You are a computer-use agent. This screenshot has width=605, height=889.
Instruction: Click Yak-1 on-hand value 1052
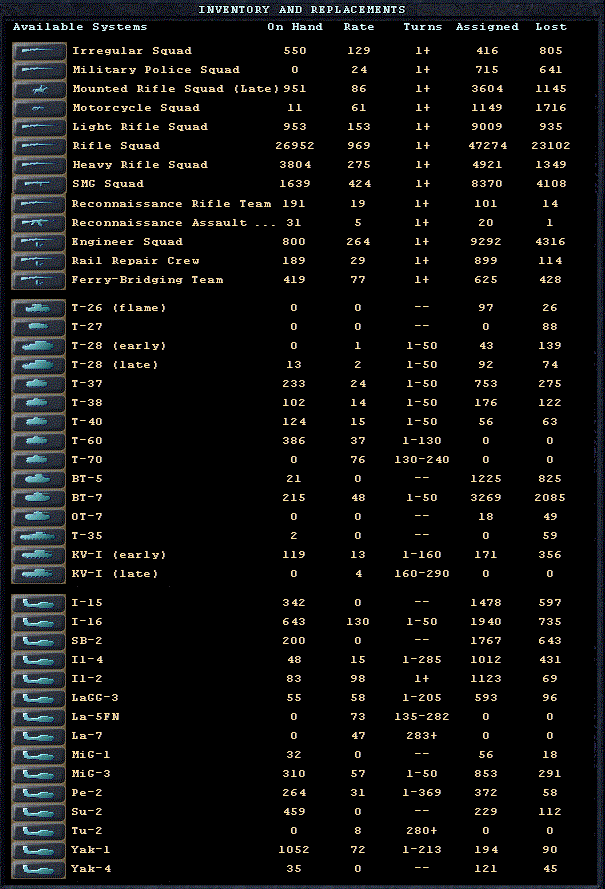(294, 850)
